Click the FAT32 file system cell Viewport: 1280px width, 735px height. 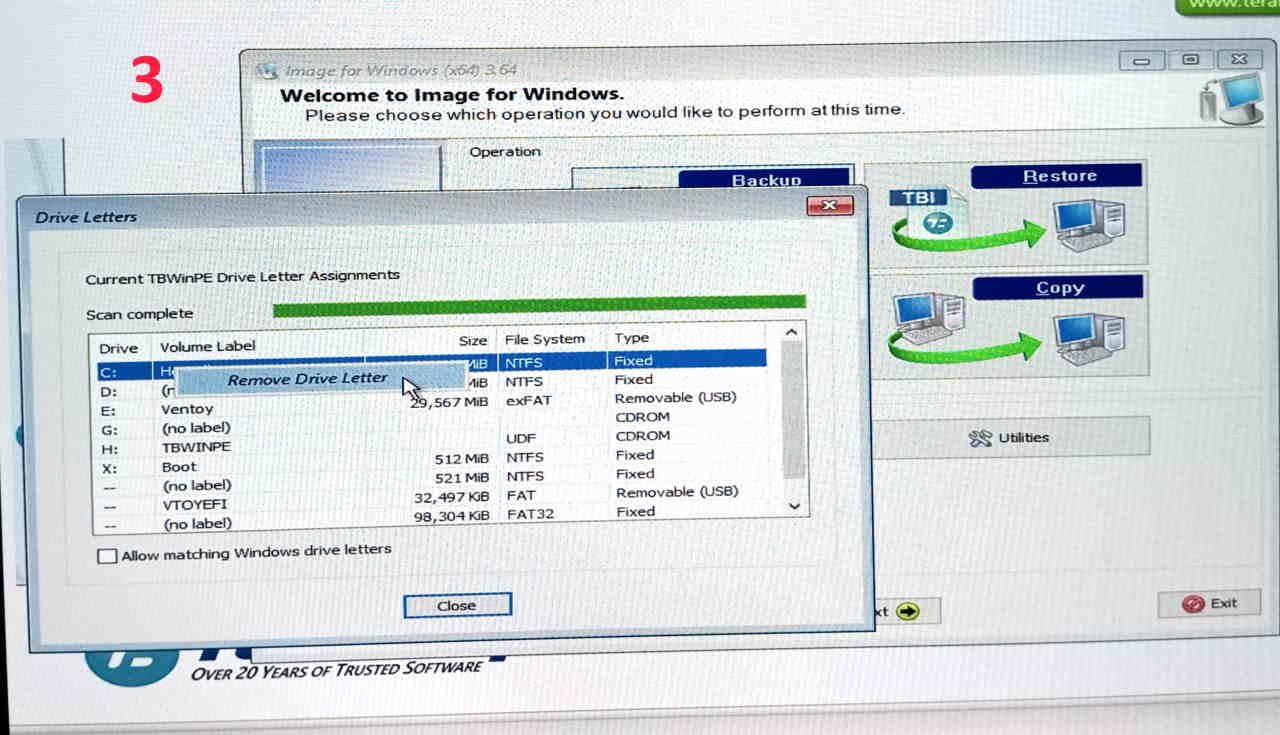click(530, 514)
